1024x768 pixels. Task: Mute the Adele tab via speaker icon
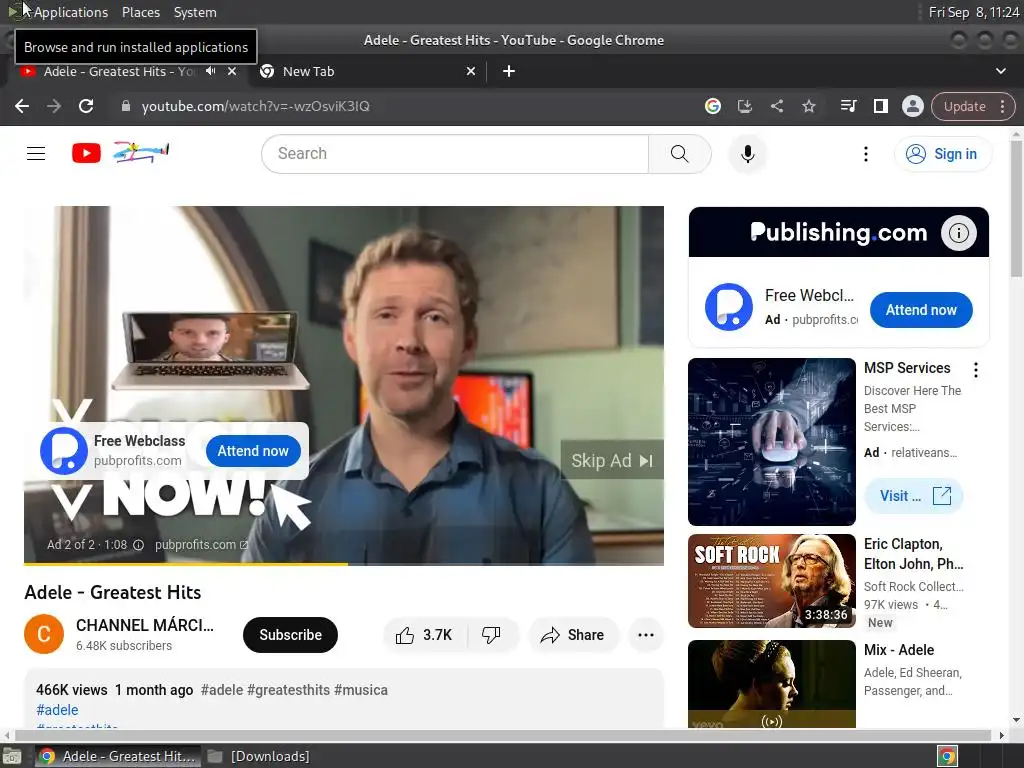(210, 71)
